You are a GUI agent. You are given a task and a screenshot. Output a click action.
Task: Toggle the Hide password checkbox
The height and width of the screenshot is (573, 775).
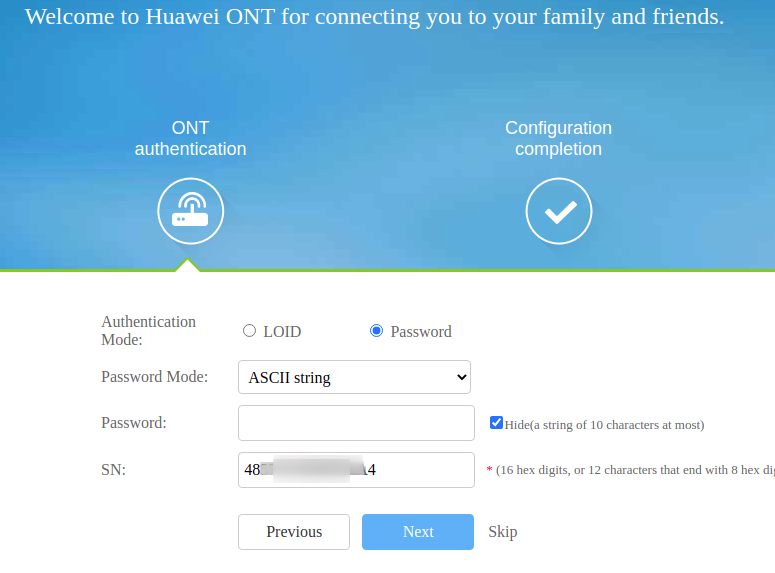point(496,423)
